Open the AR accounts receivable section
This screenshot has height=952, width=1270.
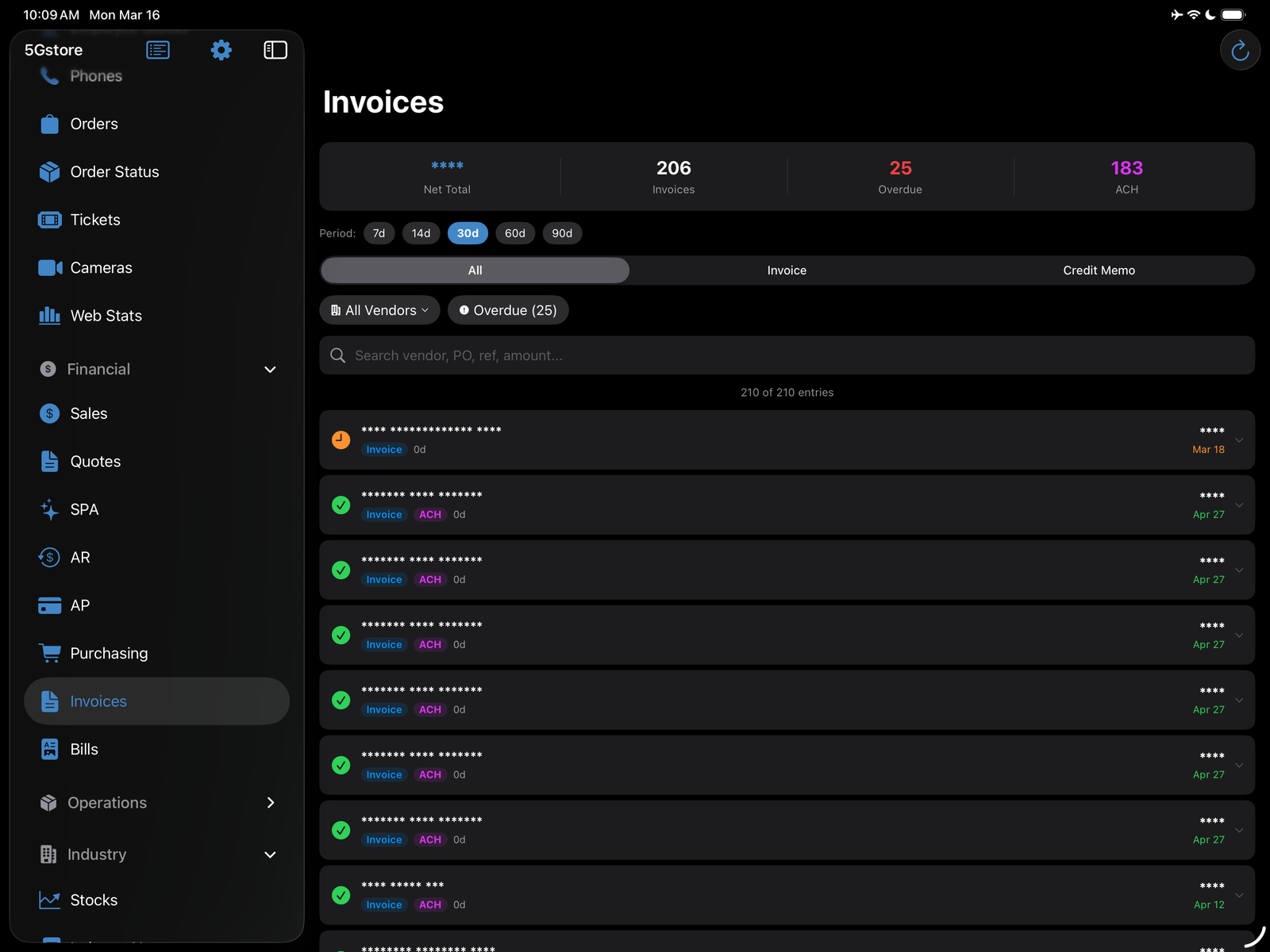click(x=79, y=557)
